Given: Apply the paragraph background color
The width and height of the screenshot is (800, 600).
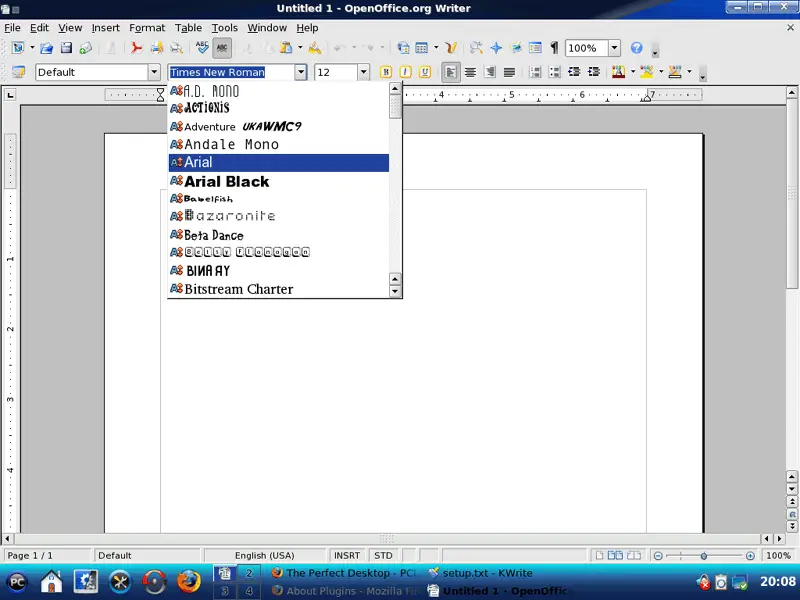Looking at the screenshot, I should click(x=675, y=72).
